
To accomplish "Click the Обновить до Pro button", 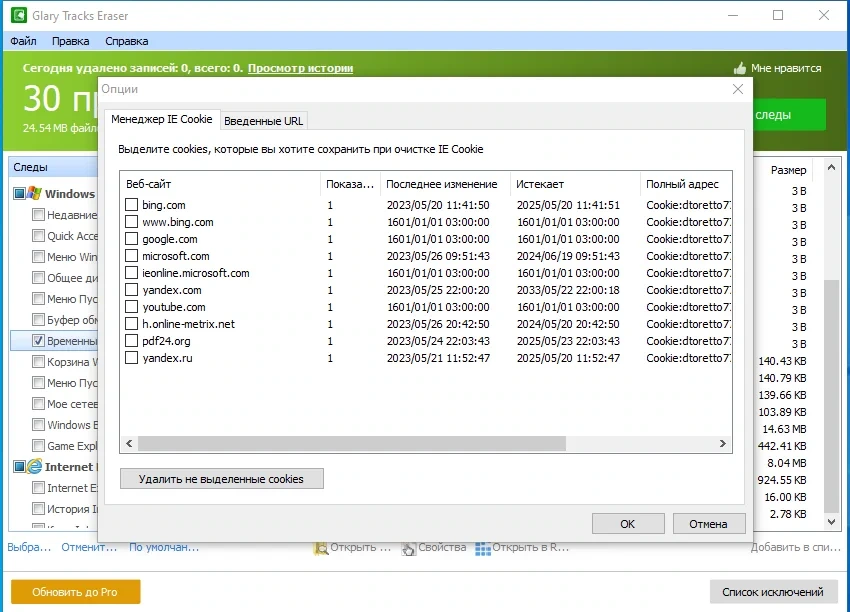I will tap(75, 592).
